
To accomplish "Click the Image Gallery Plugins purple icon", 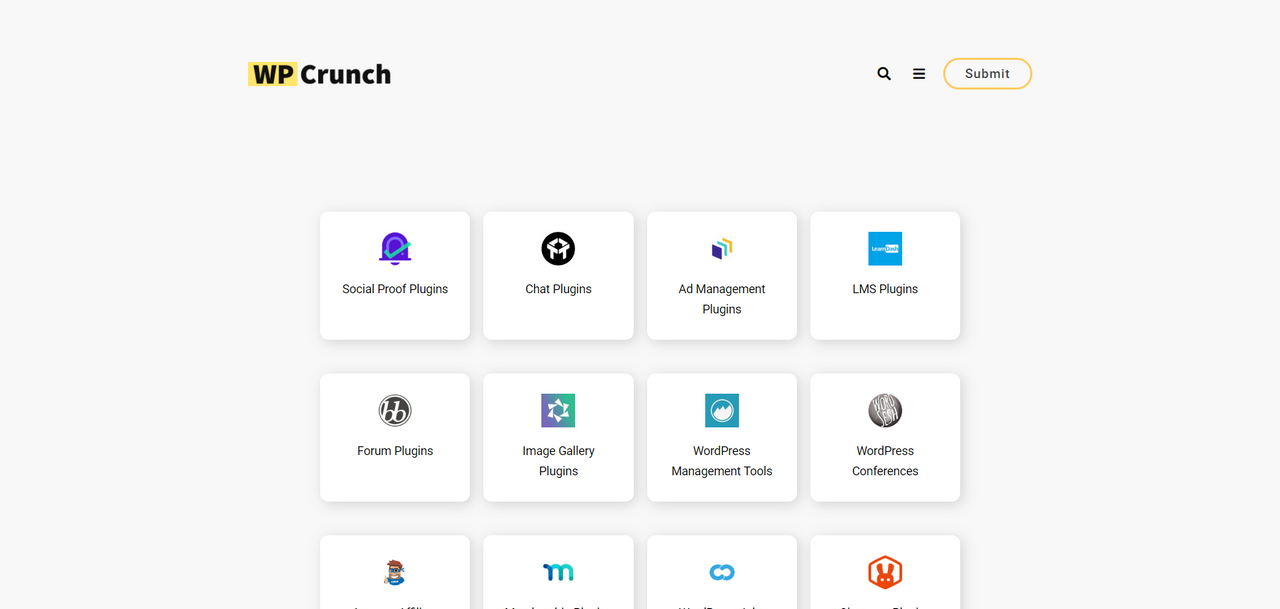I will (x=558, y=410).
